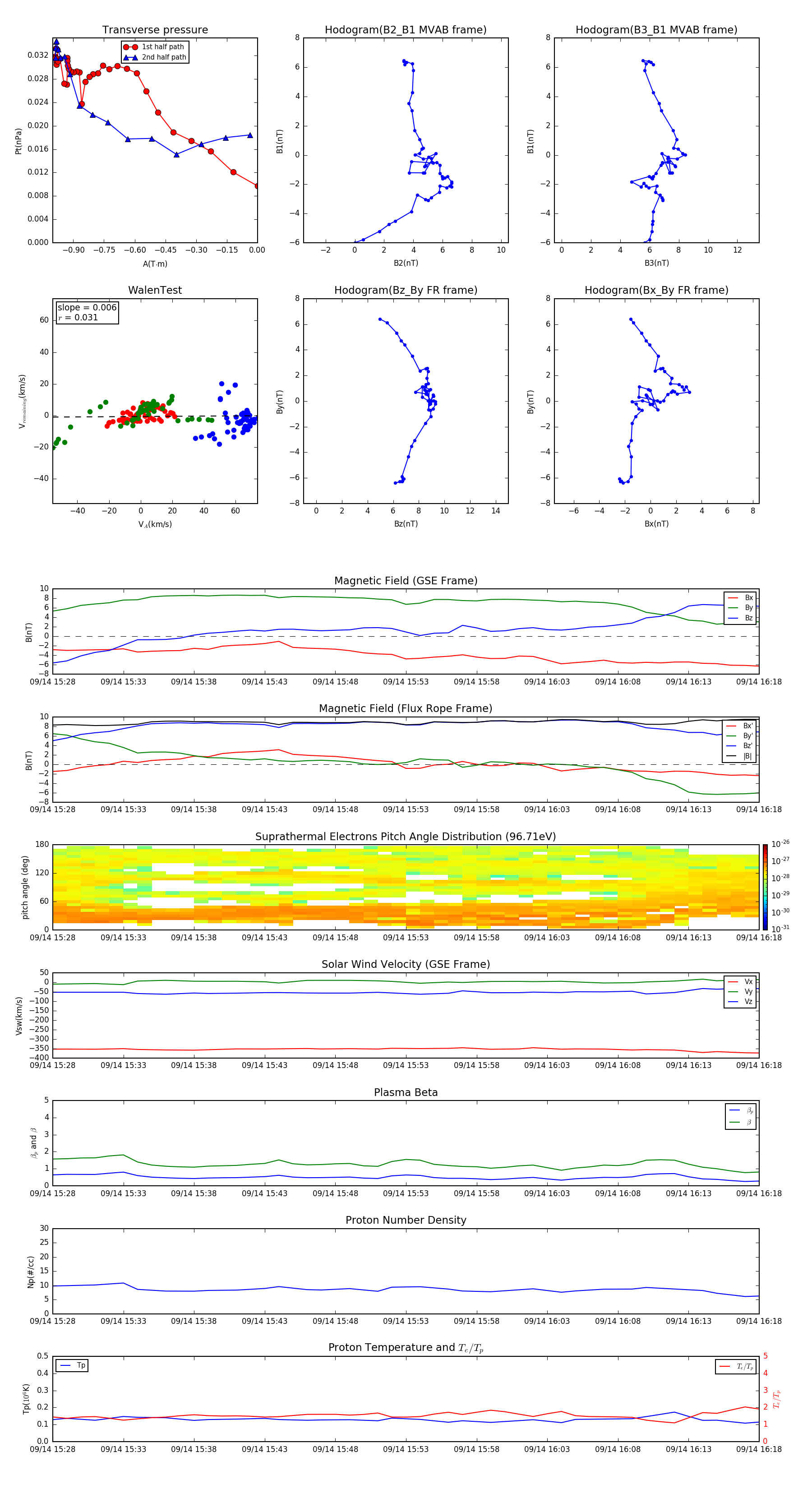Click 'Bz' in the GSE magnetic field legend
Image resolution: width=812 pixels, height=1489 pixels.
[740, 618]
